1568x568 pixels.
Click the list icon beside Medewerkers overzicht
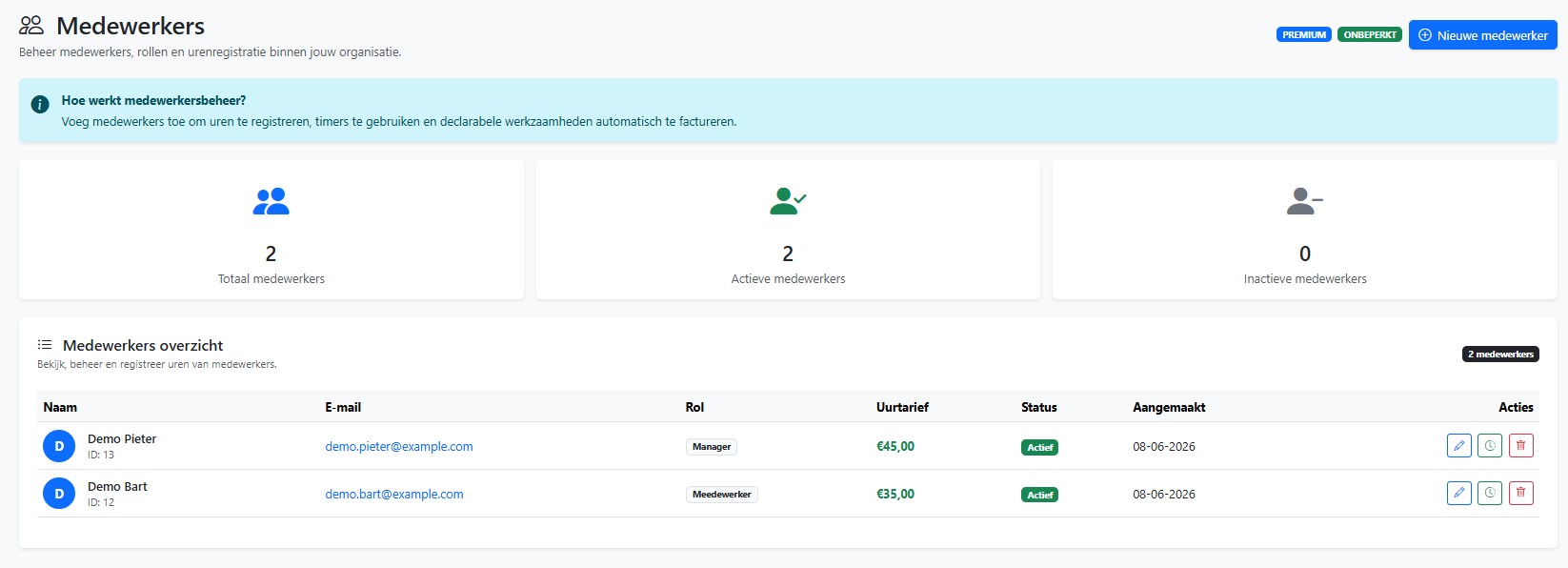pos(45,345)
